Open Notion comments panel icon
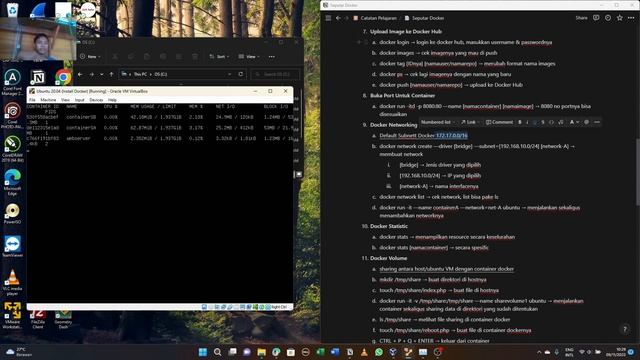The image size is (640, 360). (x=596, y=18)
